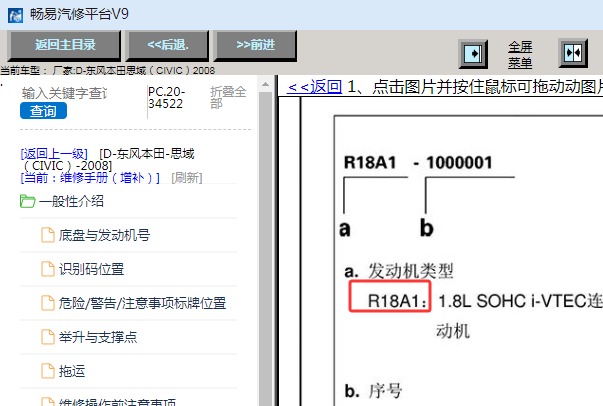603x406 pixels.
Task: Open 举升与支撑点 document
Action: point(98,337)
